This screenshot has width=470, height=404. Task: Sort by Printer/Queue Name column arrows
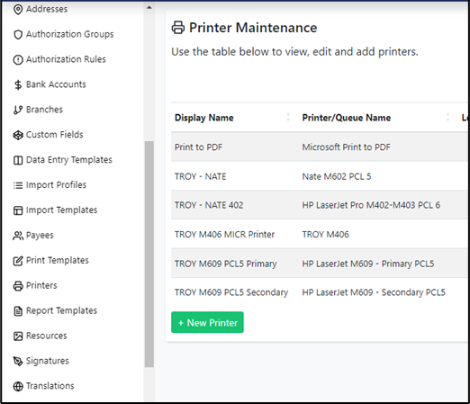pyautogui.click(x=448, y=117)
